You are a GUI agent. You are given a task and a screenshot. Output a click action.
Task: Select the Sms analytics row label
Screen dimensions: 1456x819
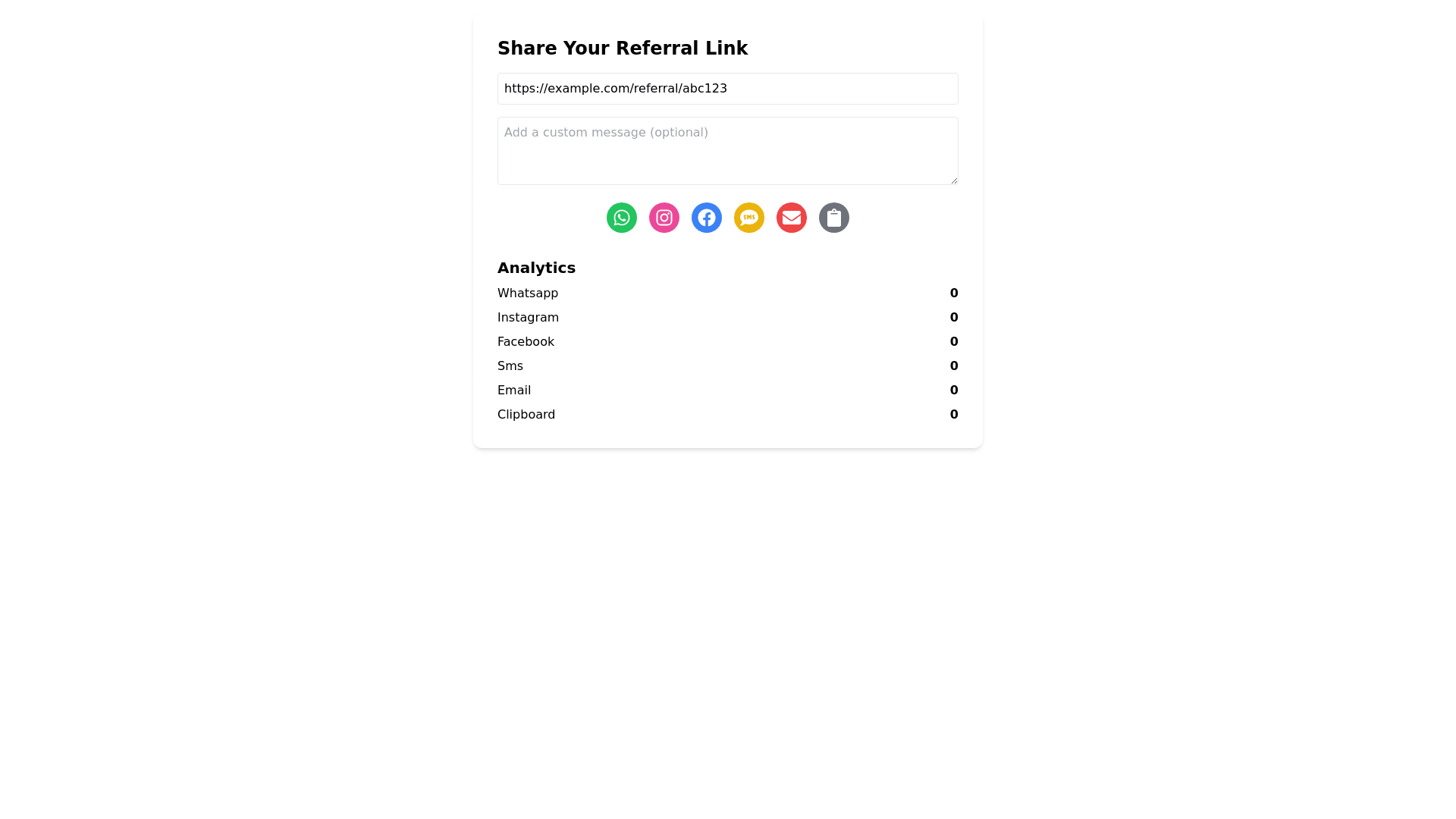510,366
